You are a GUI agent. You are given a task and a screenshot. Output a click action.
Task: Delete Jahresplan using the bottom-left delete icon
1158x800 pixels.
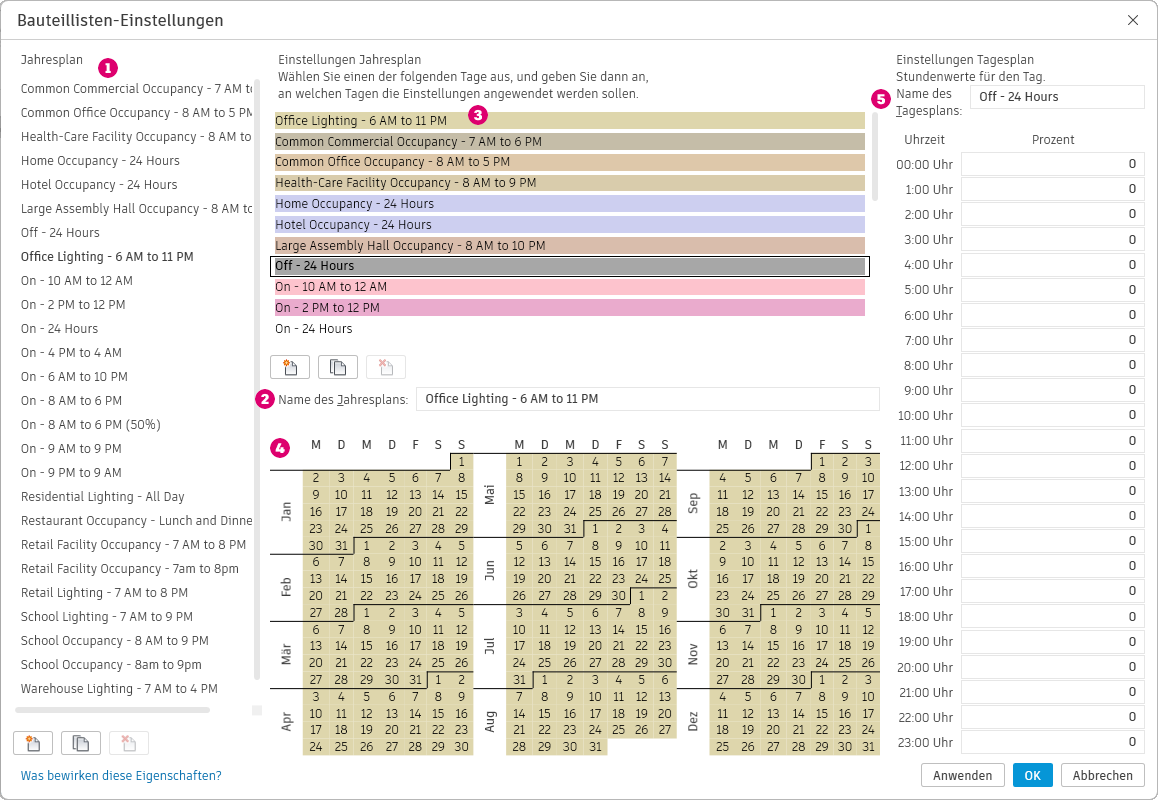pos(129,743)
